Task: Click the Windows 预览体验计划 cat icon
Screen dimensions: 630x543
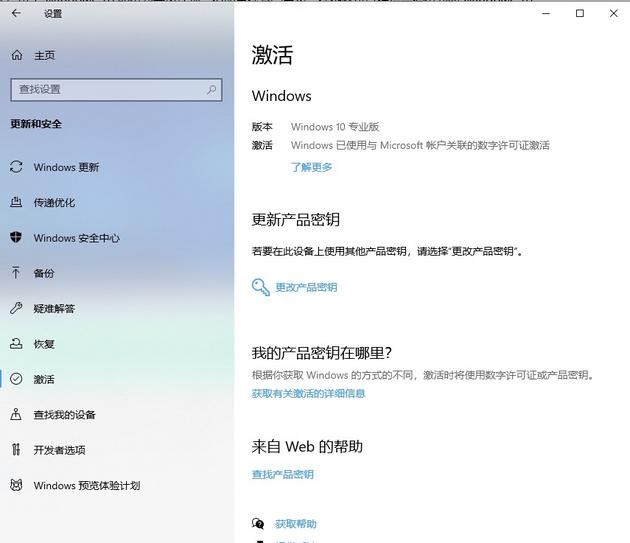Action: [16, 485]
